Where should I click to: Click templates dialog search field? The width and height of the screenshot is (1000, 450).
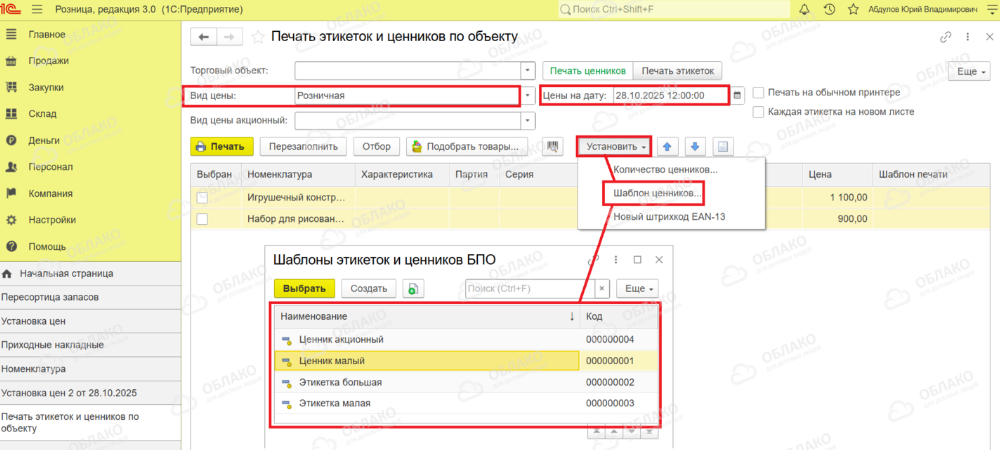coord(531,288)
